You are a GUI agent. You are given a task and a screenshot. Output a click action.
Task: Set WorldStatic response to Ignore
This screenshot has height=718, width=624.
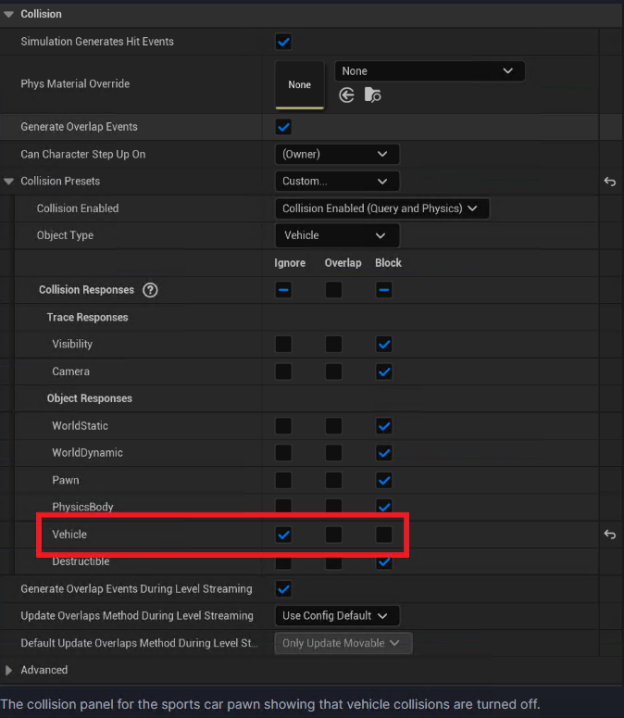click(x=283, y=426)
